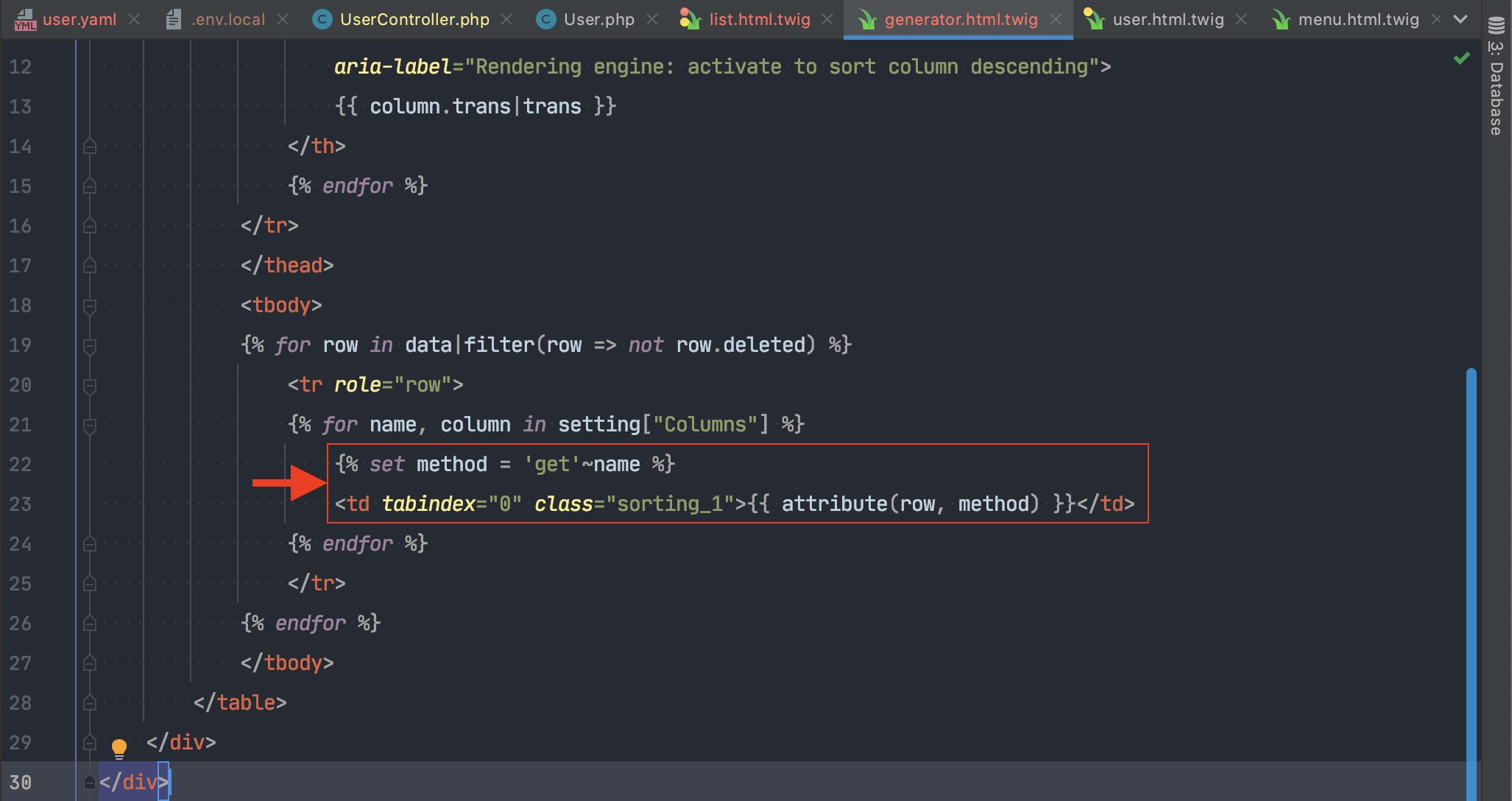Click the vertical scrollbar thumb
This screenshot has height=801, width=1512.
[x=1471, y=584]
